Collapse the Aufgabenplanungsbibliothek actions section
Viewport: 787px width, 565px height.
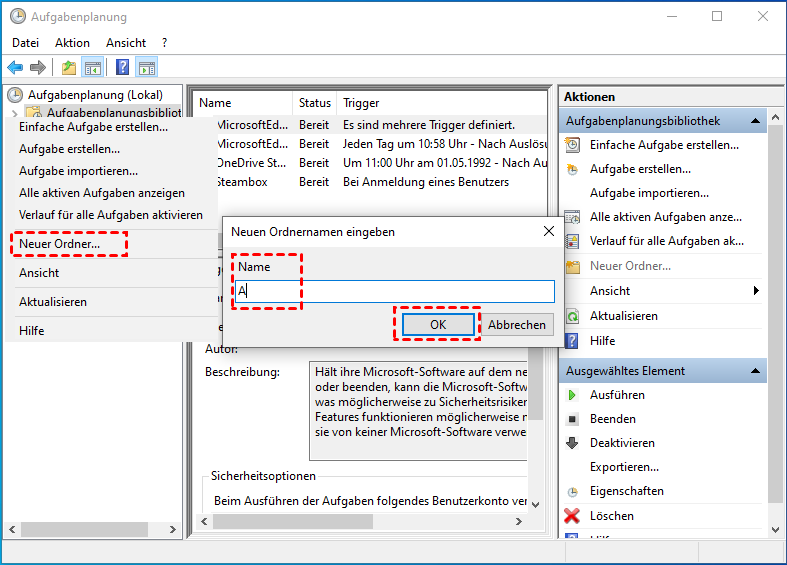pos(755,121)
